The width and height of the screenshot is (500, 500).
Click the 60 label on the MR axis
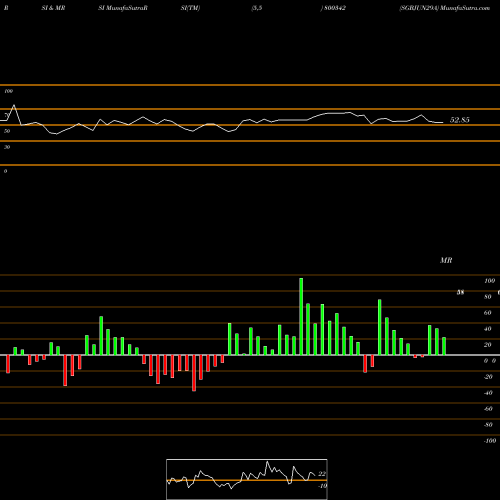click(488, 313)
